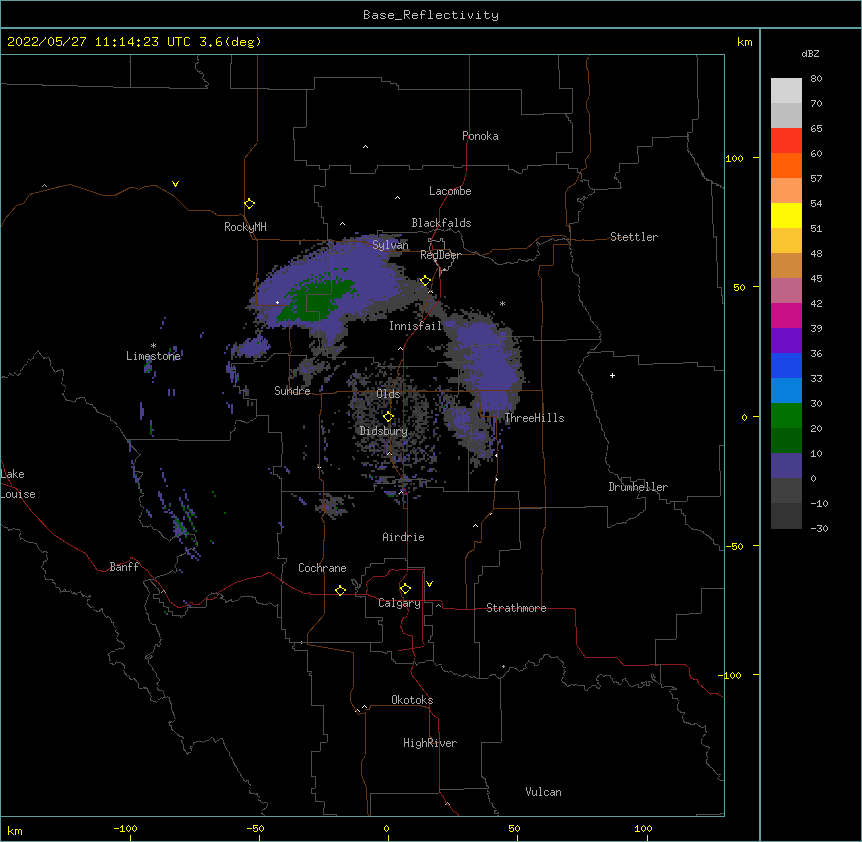Select the -100 tick label on horizontal axis

125,828
